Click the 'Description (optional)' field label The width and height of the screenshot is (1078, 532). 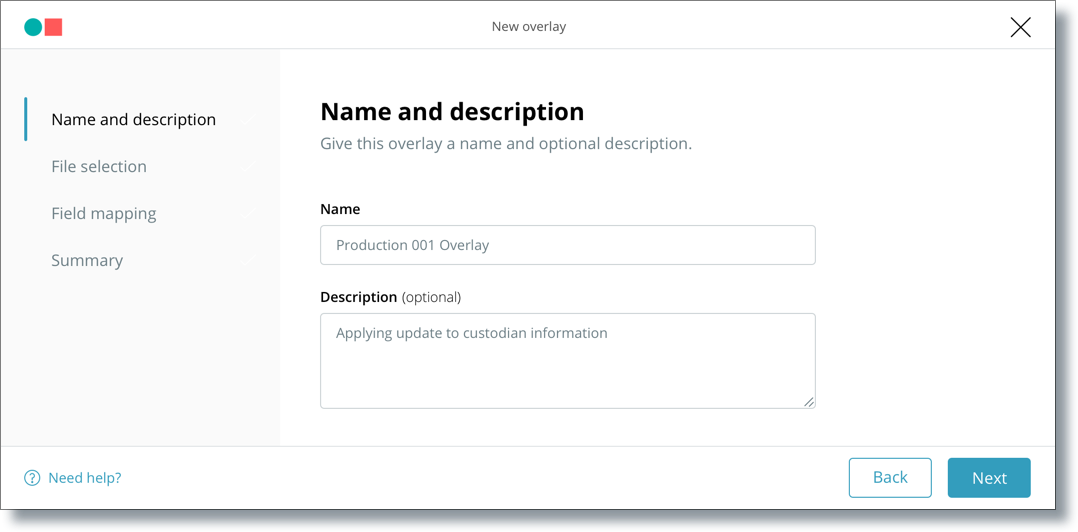390,297
